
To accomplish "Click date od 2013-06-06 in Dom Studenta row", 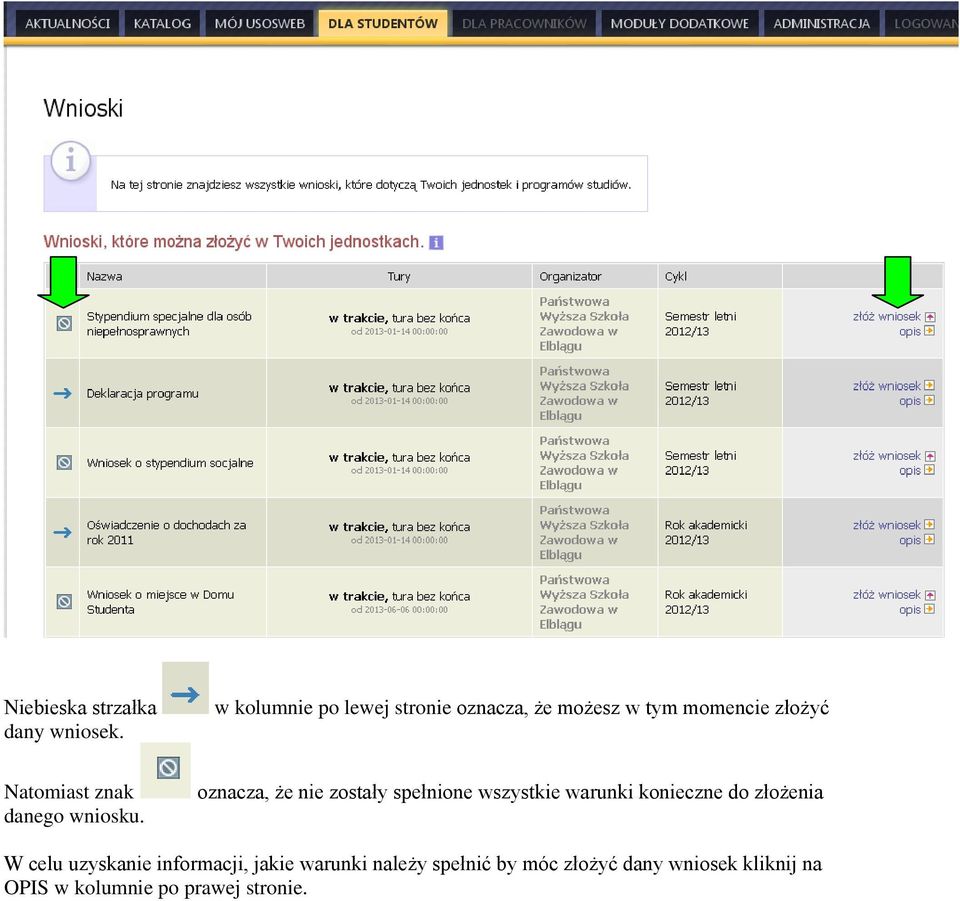I will pyautogui.click(x=399, y=610).
